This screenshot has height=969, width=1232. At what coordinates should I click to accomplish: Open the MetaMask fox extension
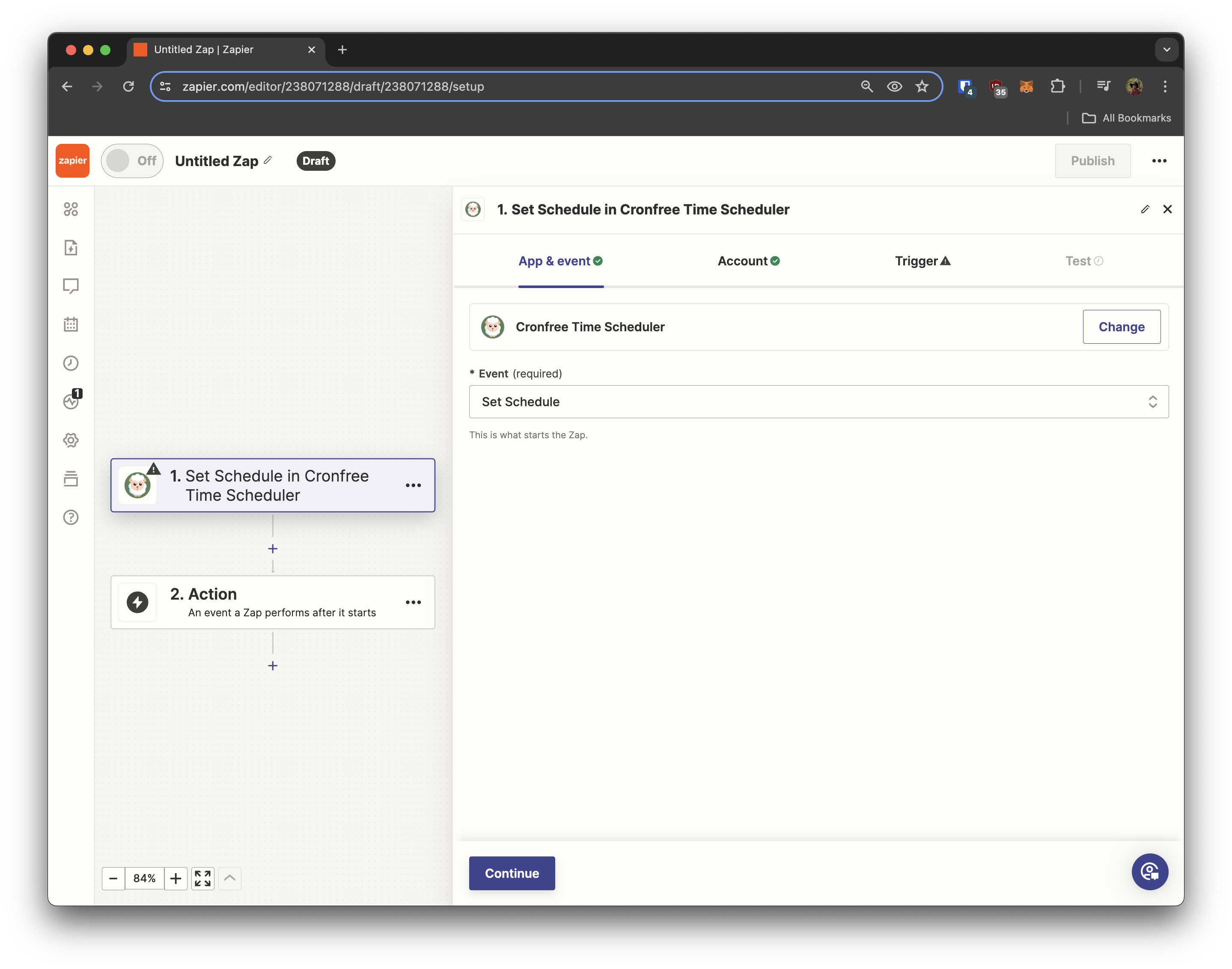[1026, 86]
